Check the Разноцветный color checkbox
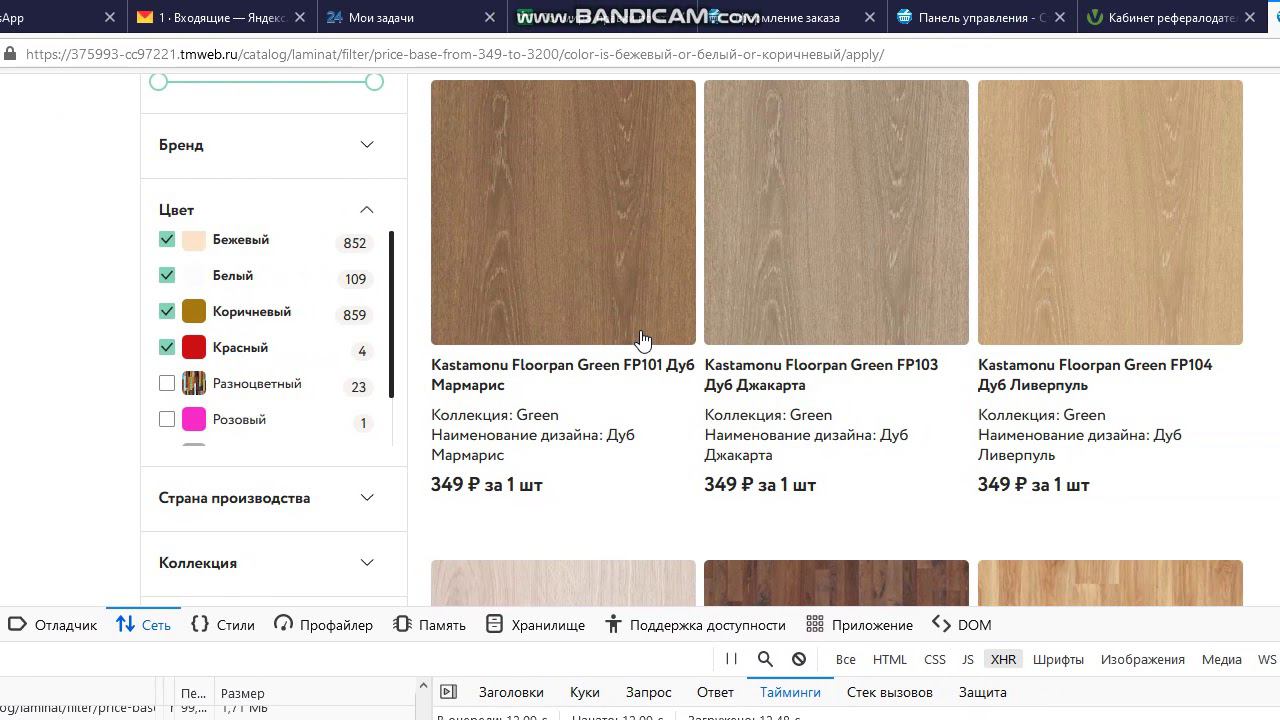Screen dimensions: 1280x720 pyautogui.click(x=167, y=384)
